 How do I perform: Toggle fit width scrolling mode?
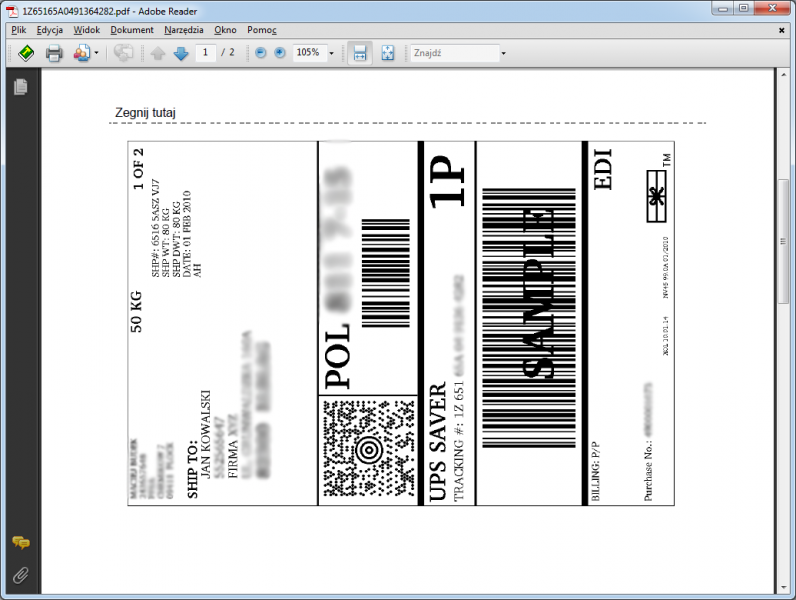[359, 53]
